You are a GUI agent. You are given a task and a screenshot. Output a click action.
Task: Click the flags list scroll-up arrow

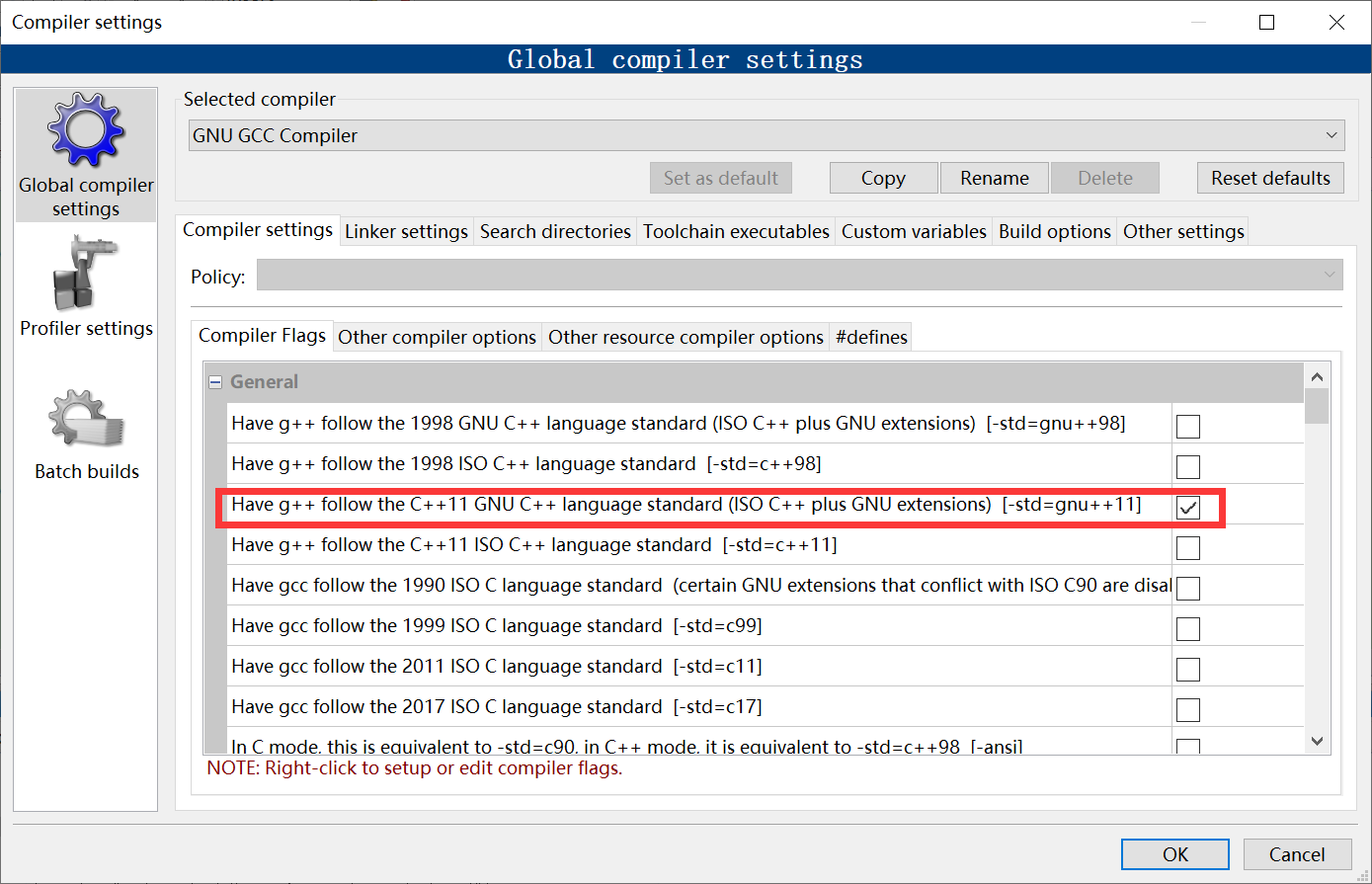[x=1317, y=376]
